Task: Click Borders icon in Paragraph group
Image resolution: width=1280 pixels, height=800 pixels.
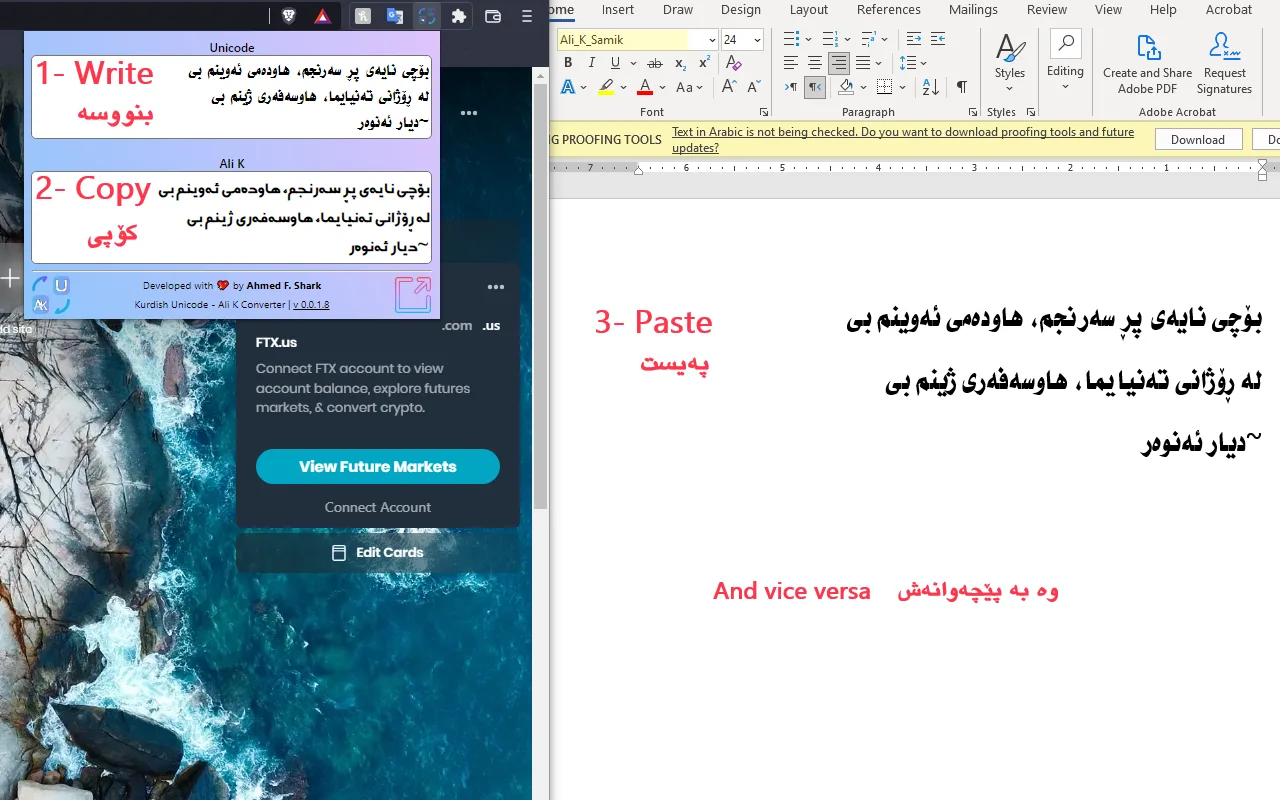Action: tap(884, 87)
